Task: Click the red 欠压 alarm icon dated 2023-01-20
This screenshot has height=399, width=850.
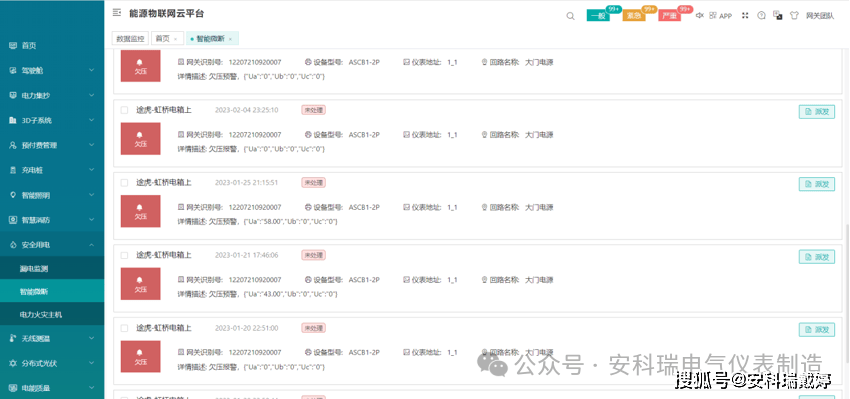Action: (x=140, y=357)
